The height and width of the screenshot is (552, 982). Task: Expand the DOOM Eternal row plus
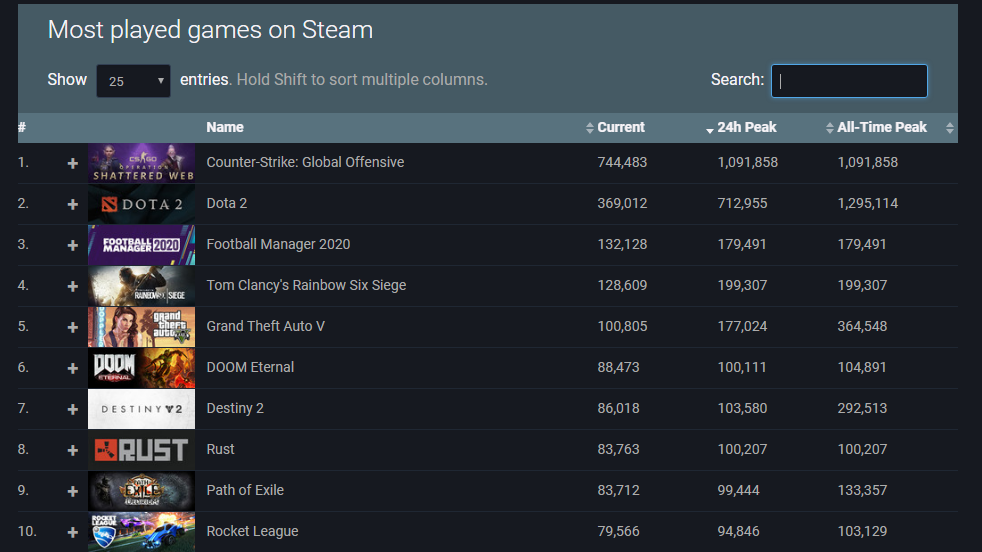(x=73, y=368)
